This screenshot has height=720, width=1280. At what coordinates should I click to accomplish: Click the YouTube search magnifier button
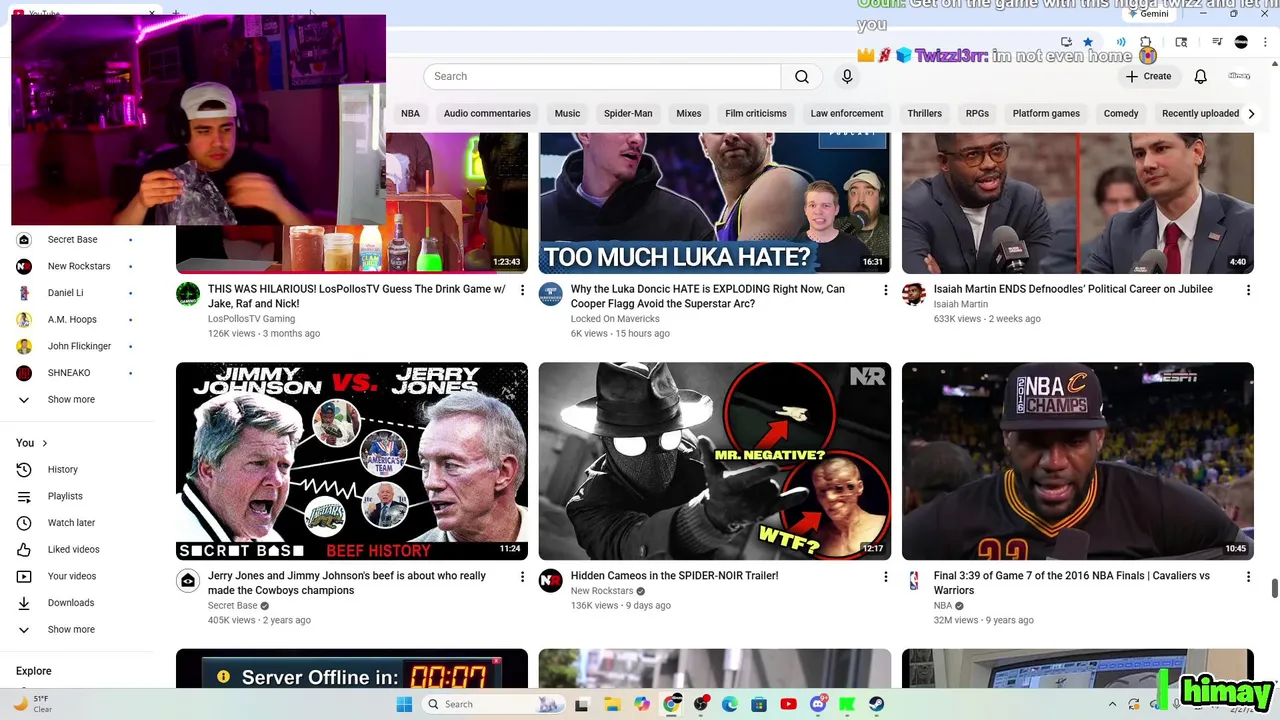pyautogui.click(x=802, y=76)
